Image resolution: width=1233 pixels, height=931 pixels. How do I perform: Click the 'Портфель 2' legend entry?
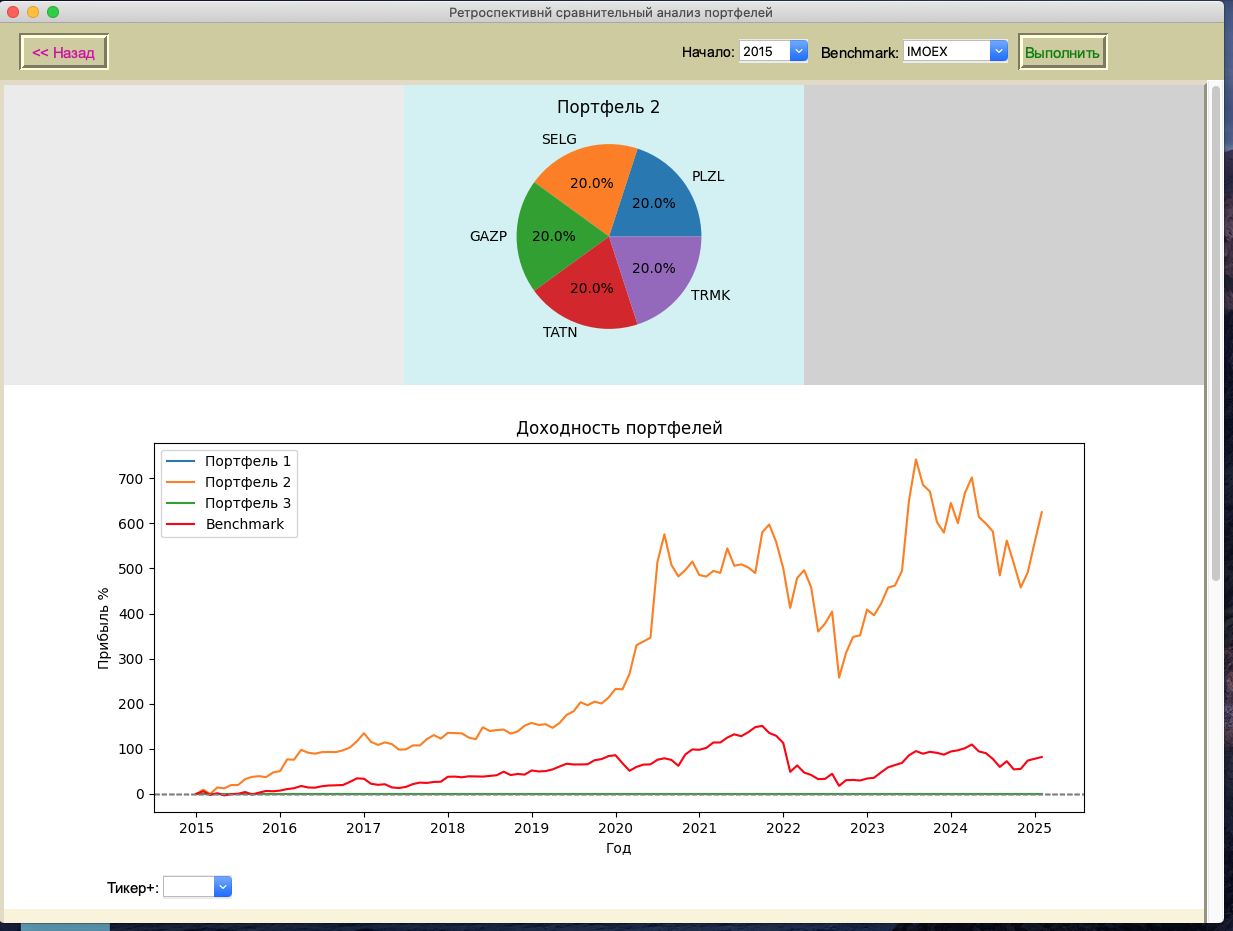click(x=247, y=482)
